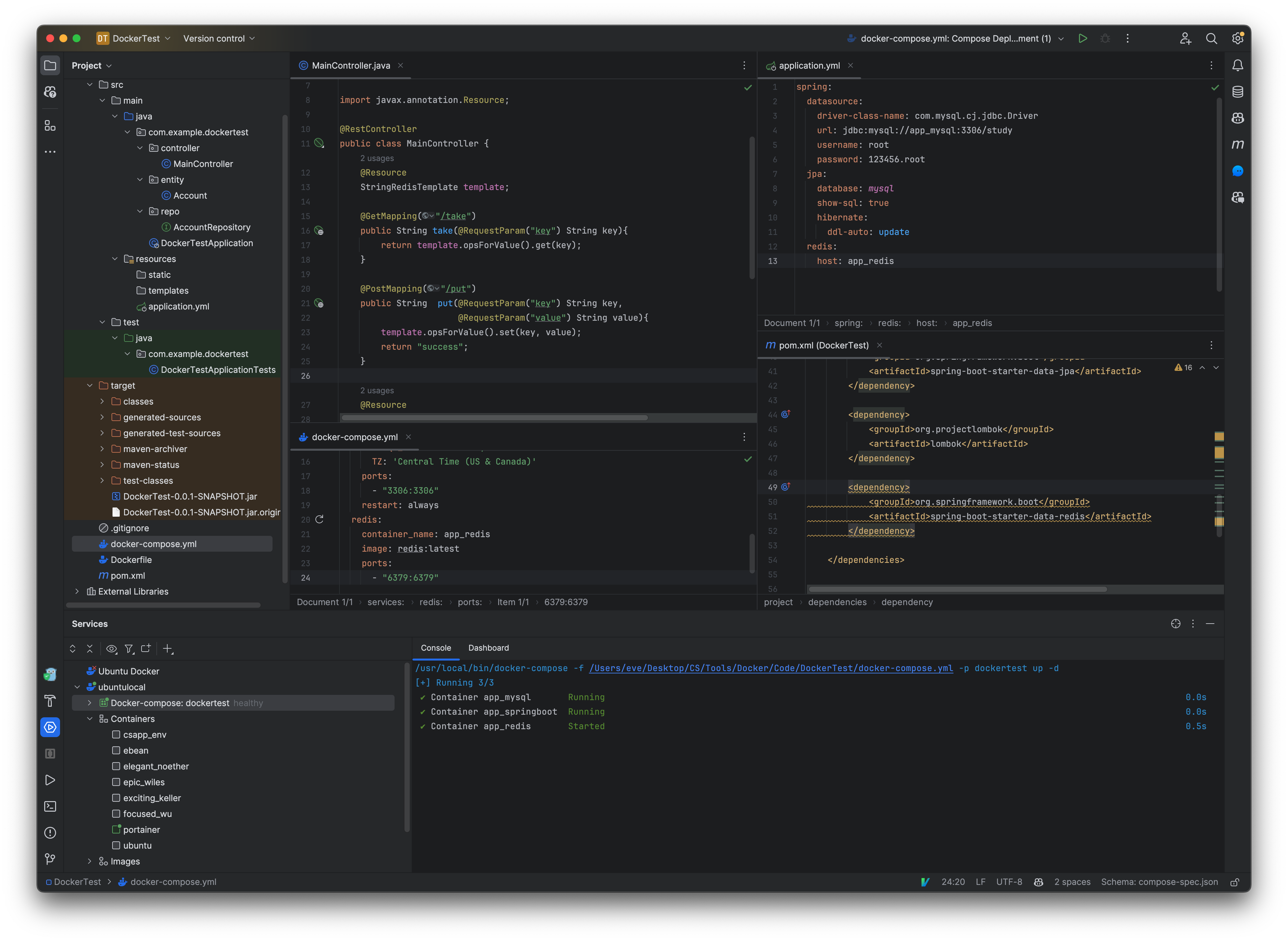The image size is (1288, 941).
Task: Open the Version control dropdown
Action: coord(219,38)
